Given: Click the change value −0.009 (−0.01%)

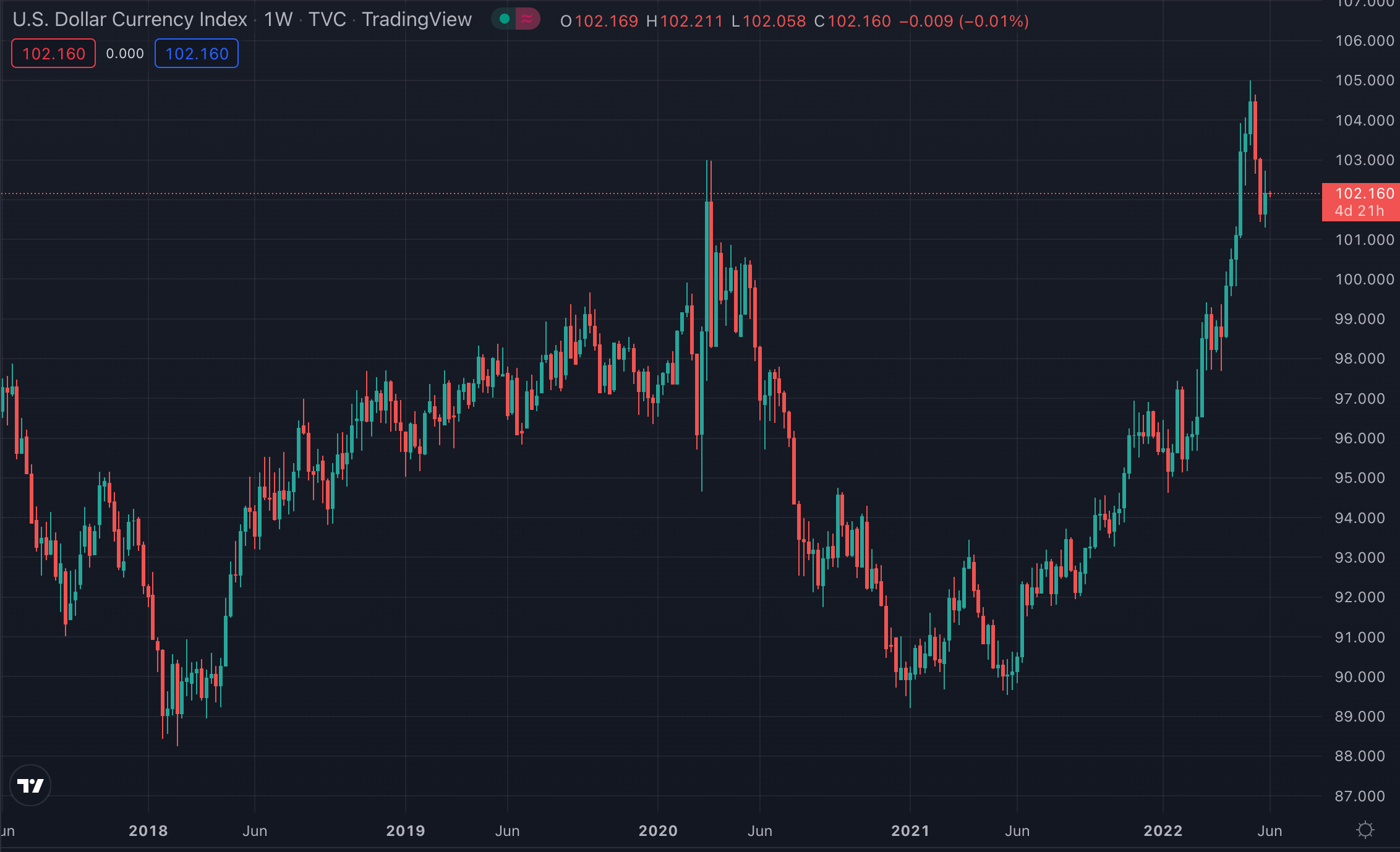Looking at the screenshot, I should (964, 21).
